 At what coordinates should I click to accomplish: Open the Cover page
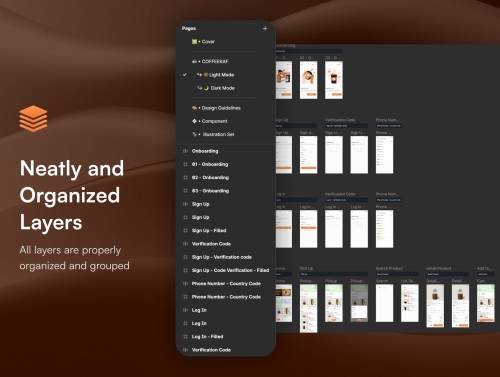click(x=203, y=42)
